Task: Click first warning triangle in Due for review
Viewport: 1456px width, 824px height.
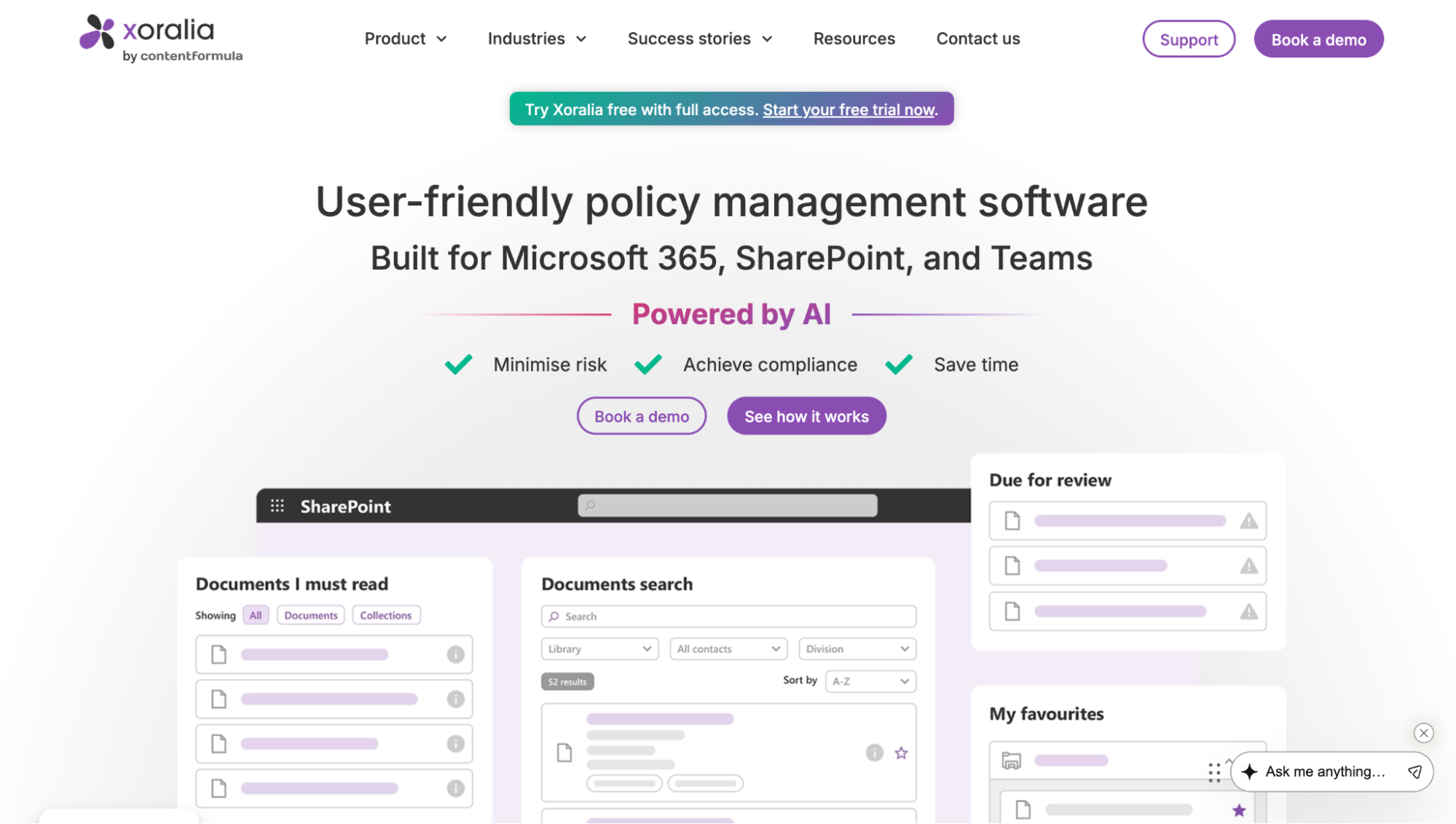Action: pos(1248,521)
